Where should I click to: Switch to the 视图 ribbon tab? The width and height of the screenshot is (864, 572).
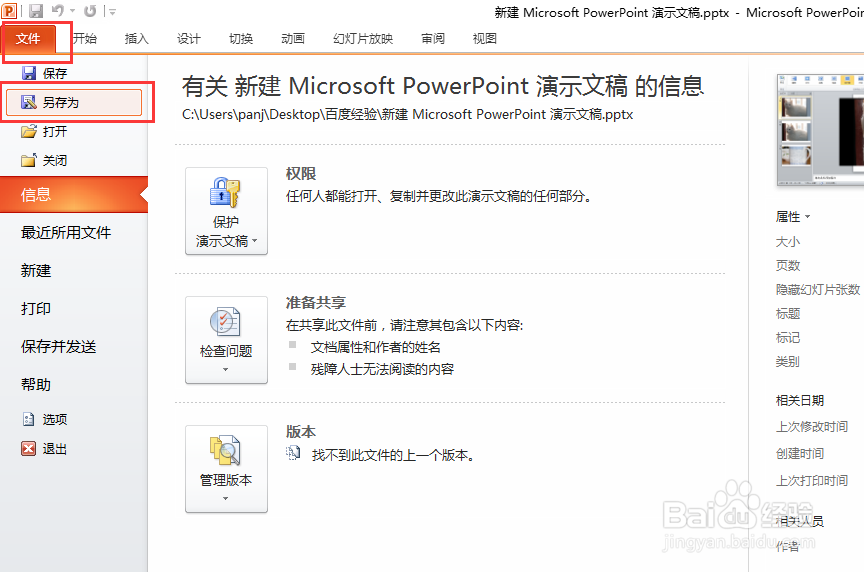tap(484, 39)
